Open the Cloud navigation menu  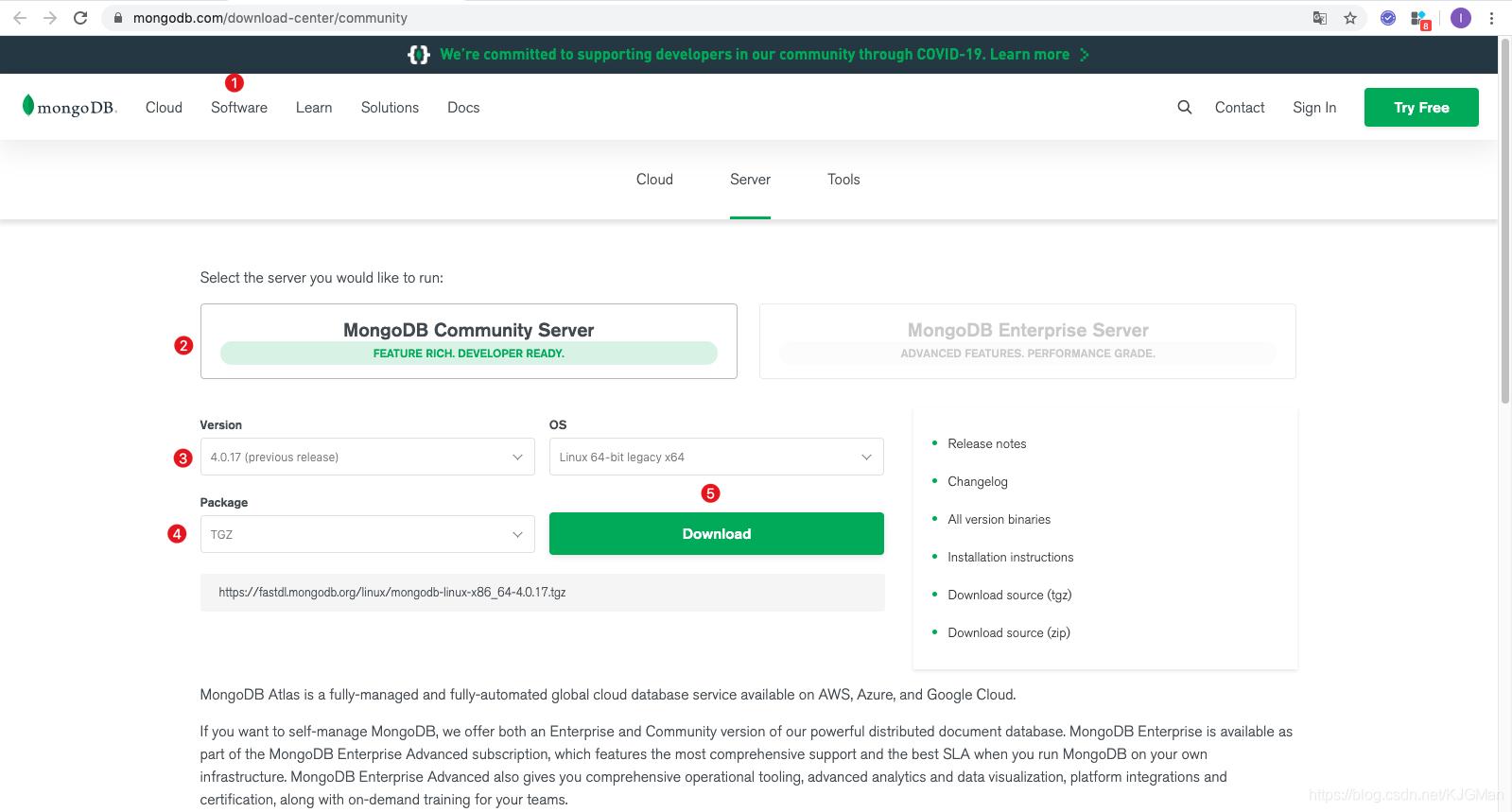[x=164, y=108]
